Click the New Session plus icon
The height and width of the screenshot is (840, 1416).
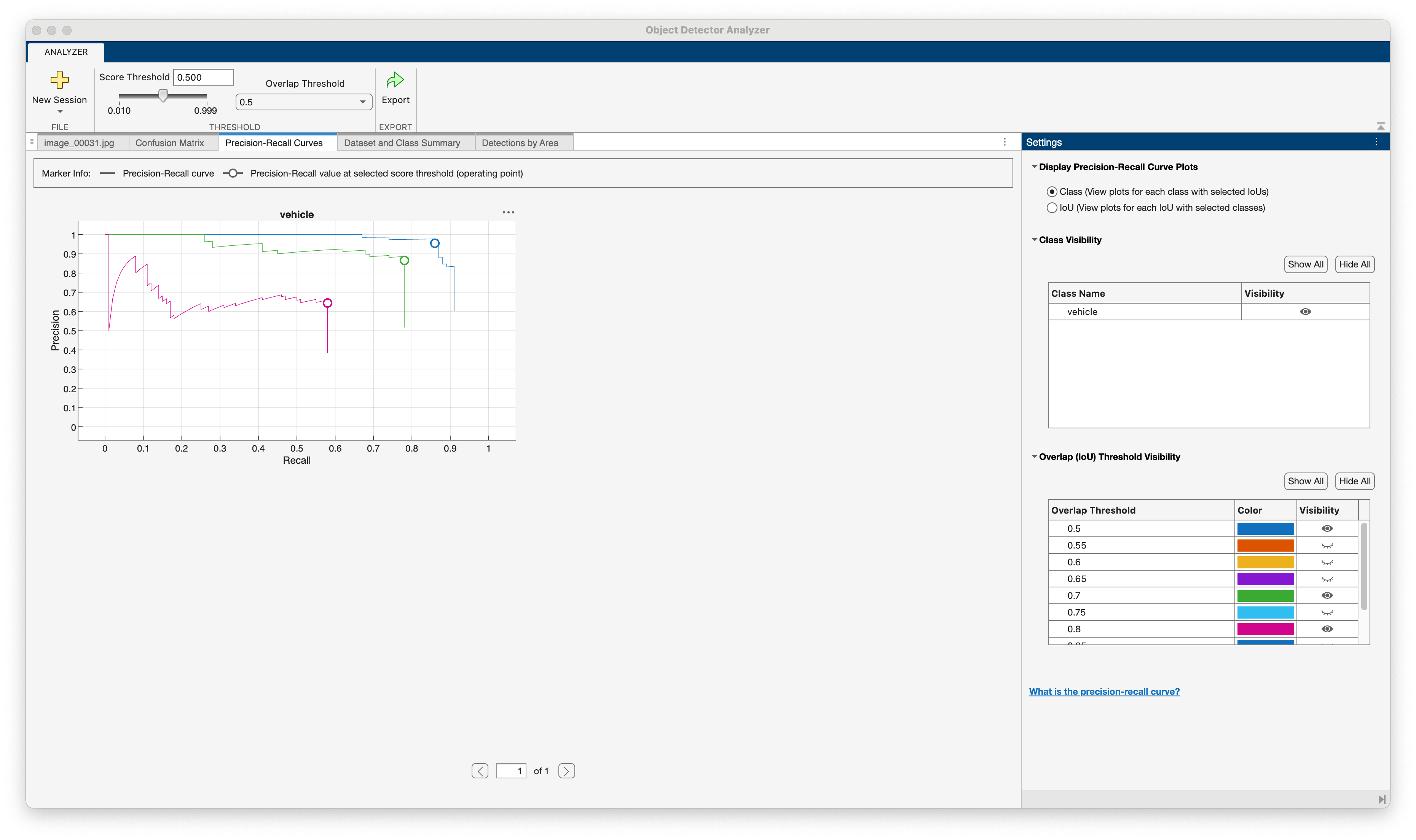click(x=59, y=80)
